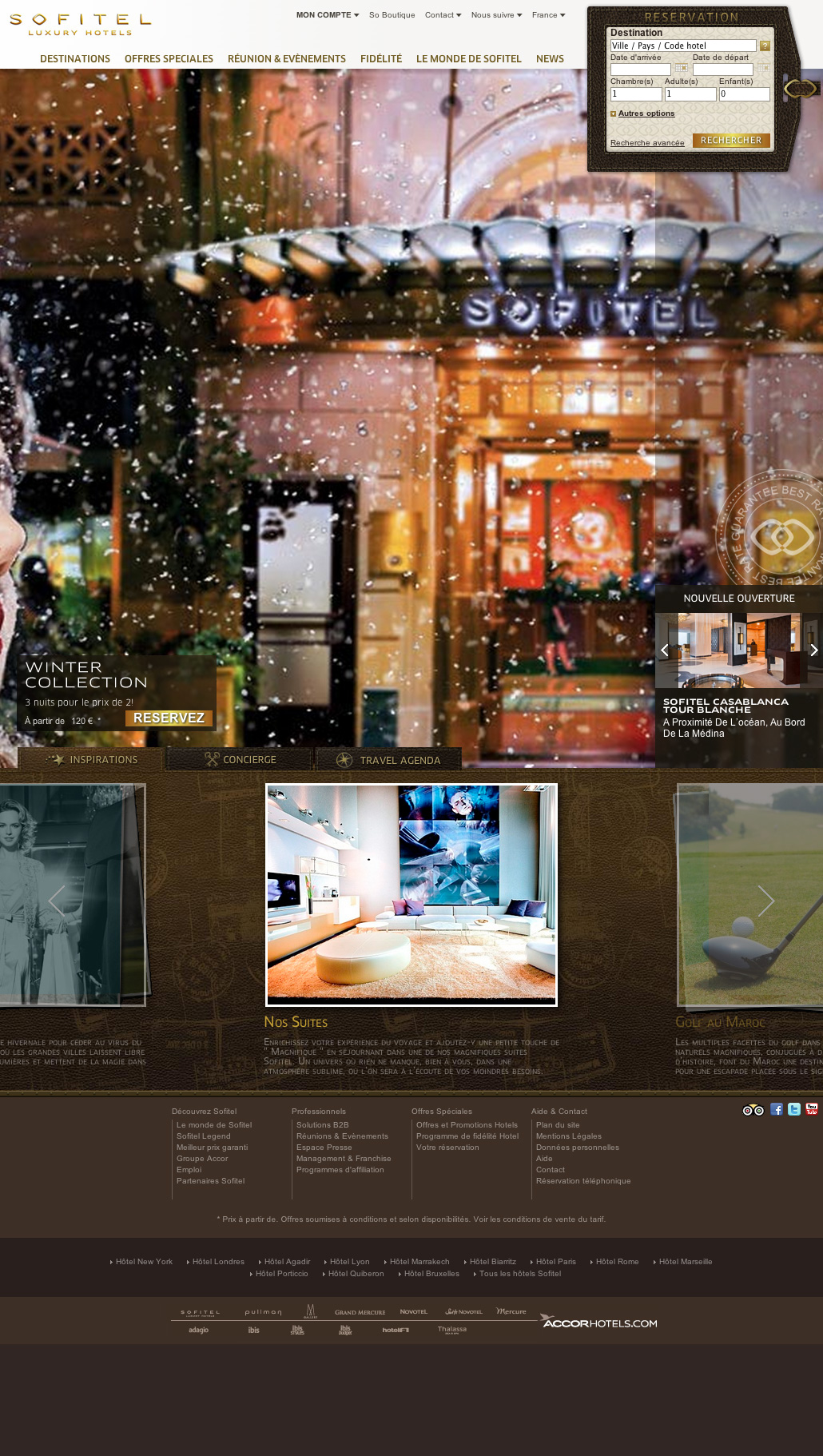Open the Offres Speciales menu
Viewport: 823px width, 1456px height.
169,59
